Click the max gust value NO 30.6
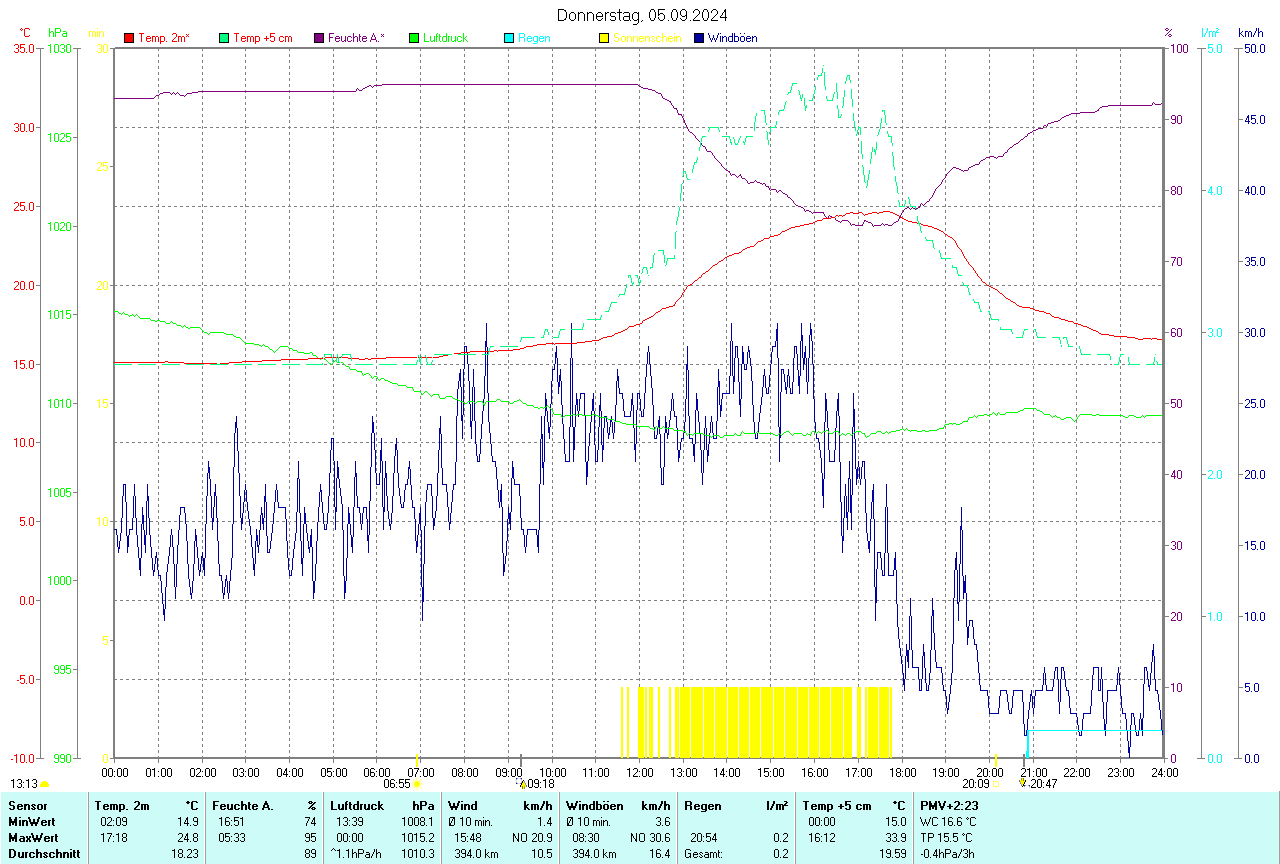 649,837
